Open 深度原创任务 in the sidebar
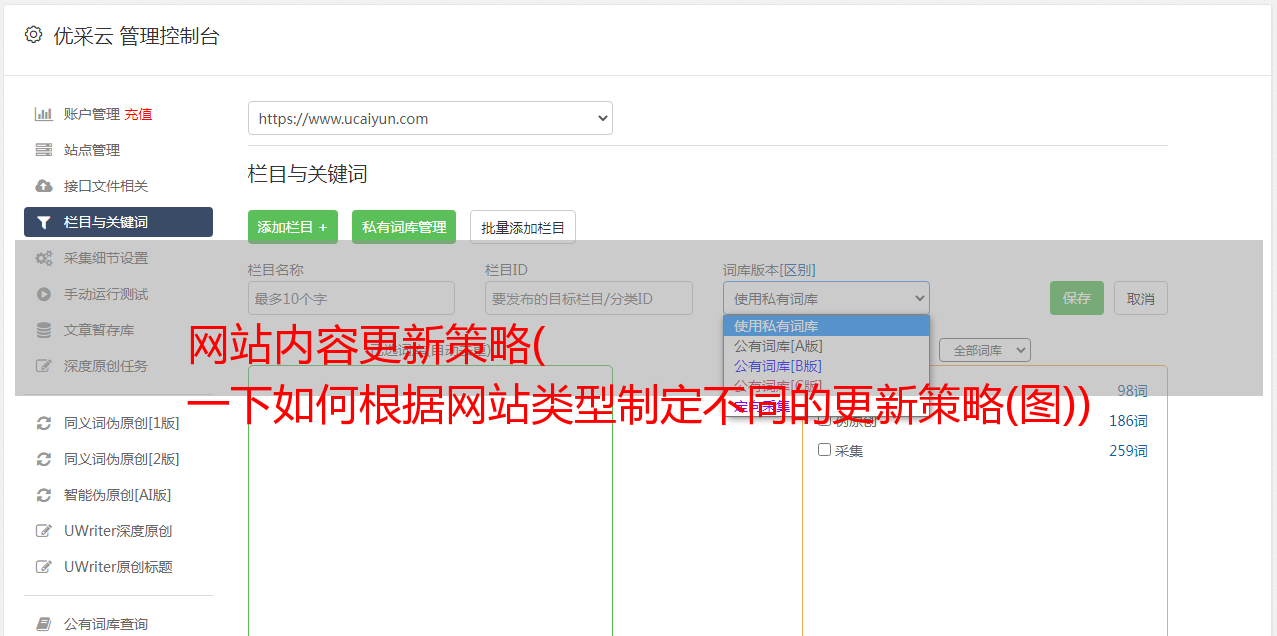The width and height of the screenshot is (1277, 636). (x=106, y=366)
